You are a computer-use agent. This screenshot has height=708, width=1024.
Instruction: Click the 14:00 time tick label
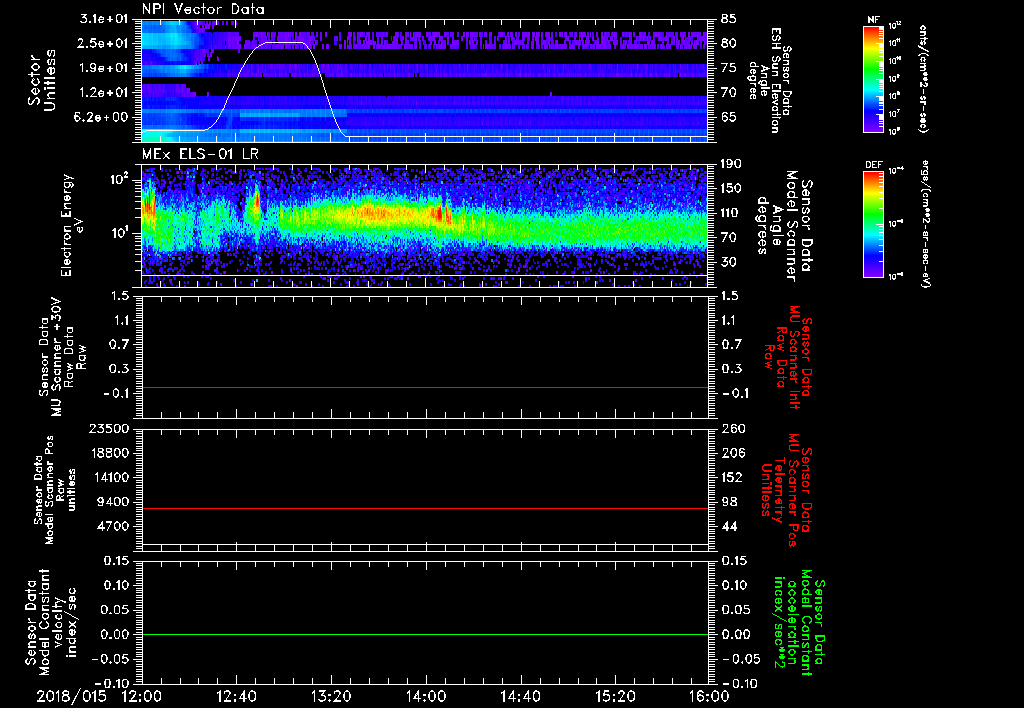click(426, 696)
